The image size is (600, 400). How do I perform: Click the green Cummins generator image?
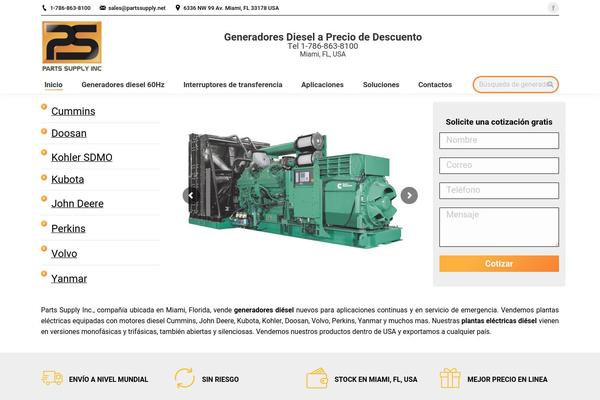point(296,191)
